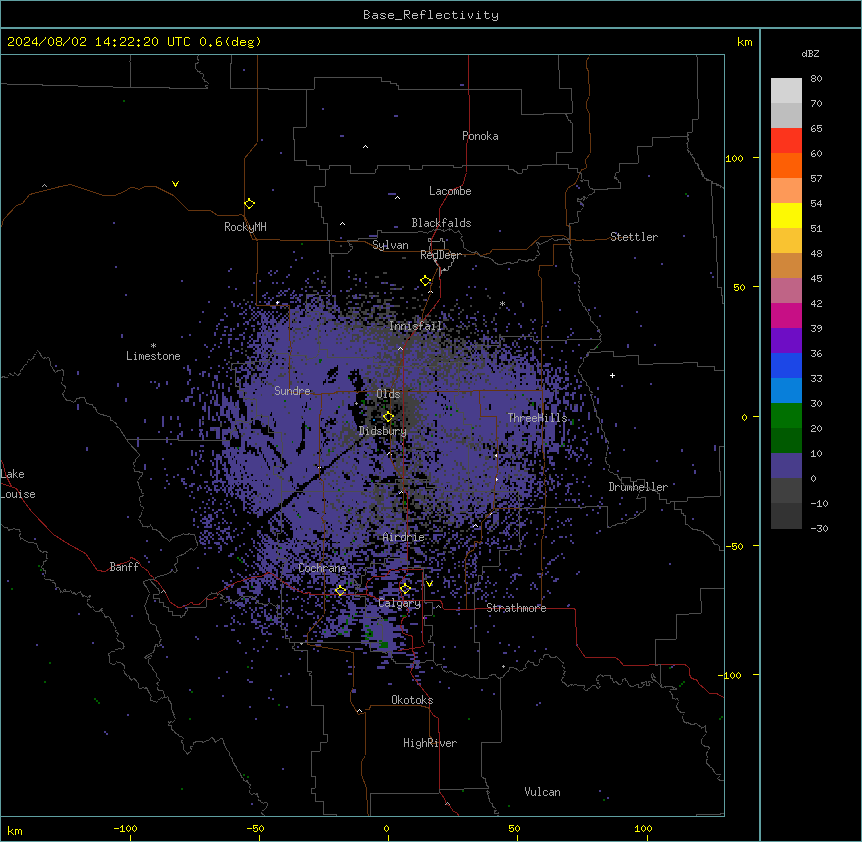Screen dimensions: 862x842
Task: Click the yellow diamond marker below Cochrane
Action: coord(340,591)
